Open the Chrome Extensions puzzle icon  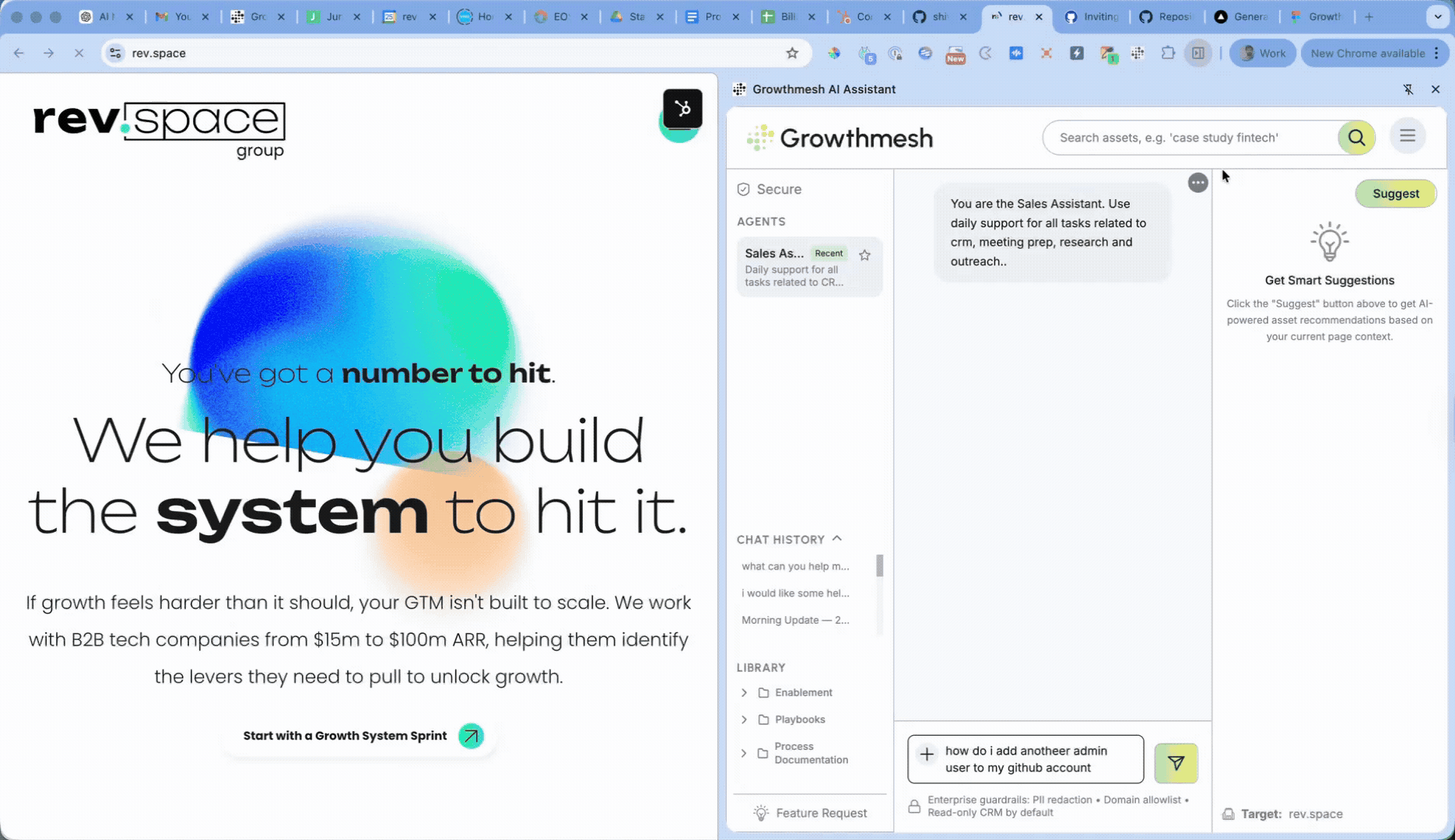click(1168, 53)
